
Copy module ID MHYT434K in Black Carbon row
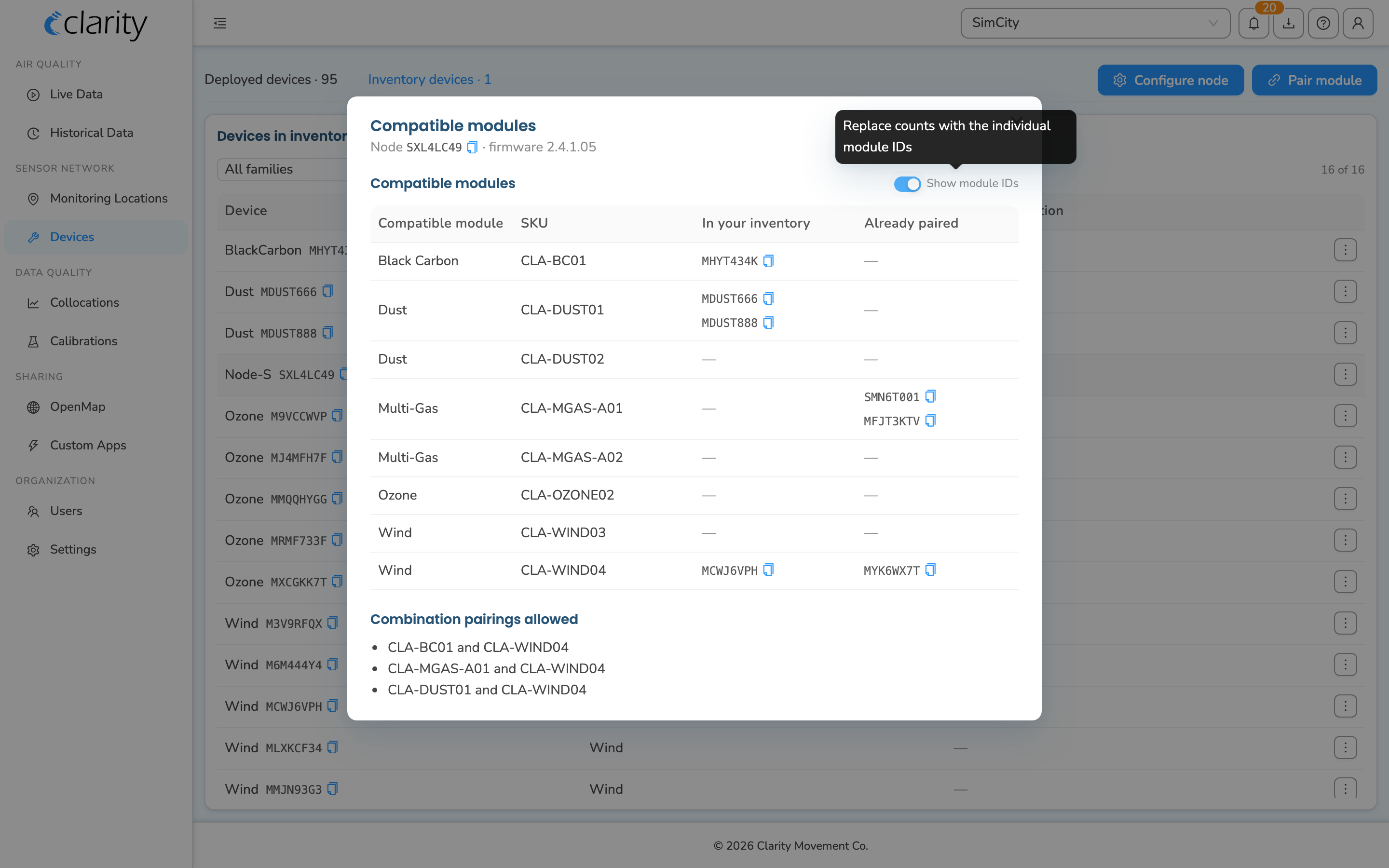[x=769, y=261]
